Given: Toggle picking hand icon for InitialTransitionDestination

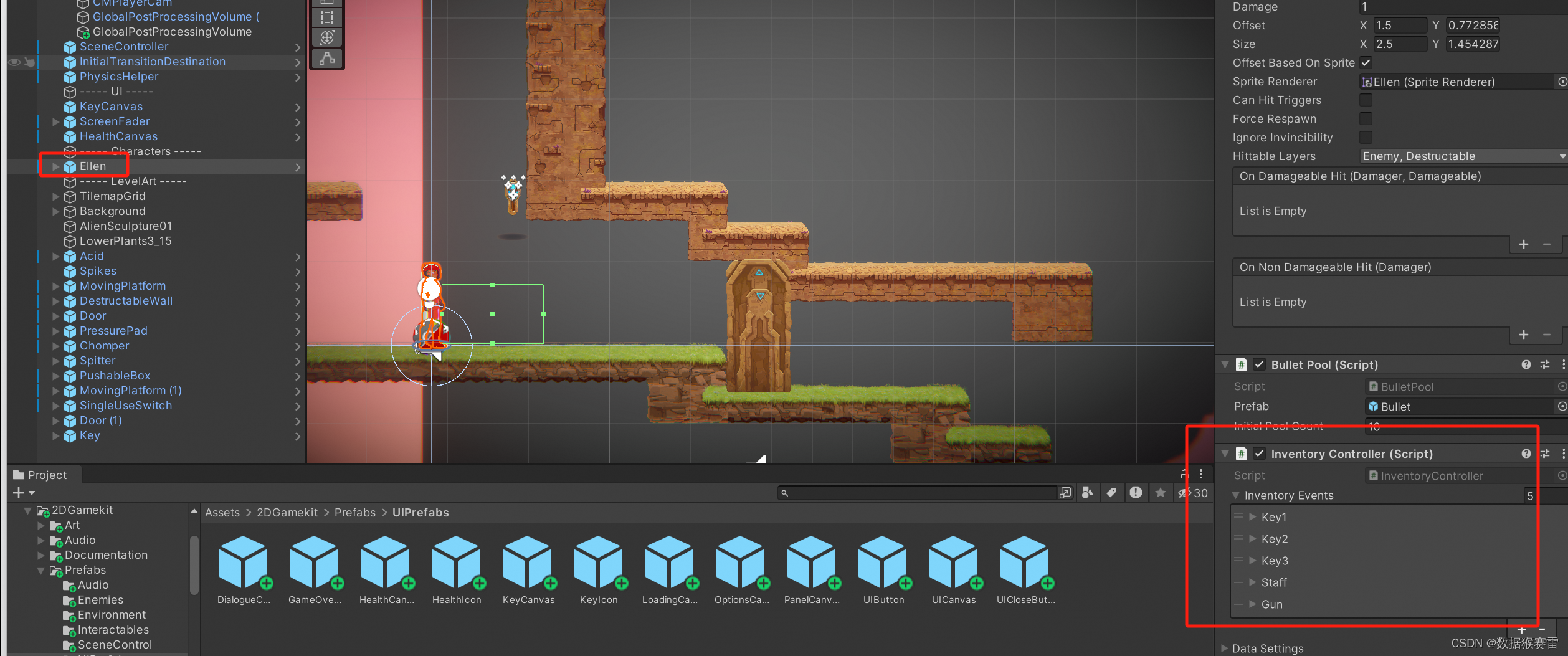Looking at the screenshot, I should pyautogui.click(x=29, y=62).
